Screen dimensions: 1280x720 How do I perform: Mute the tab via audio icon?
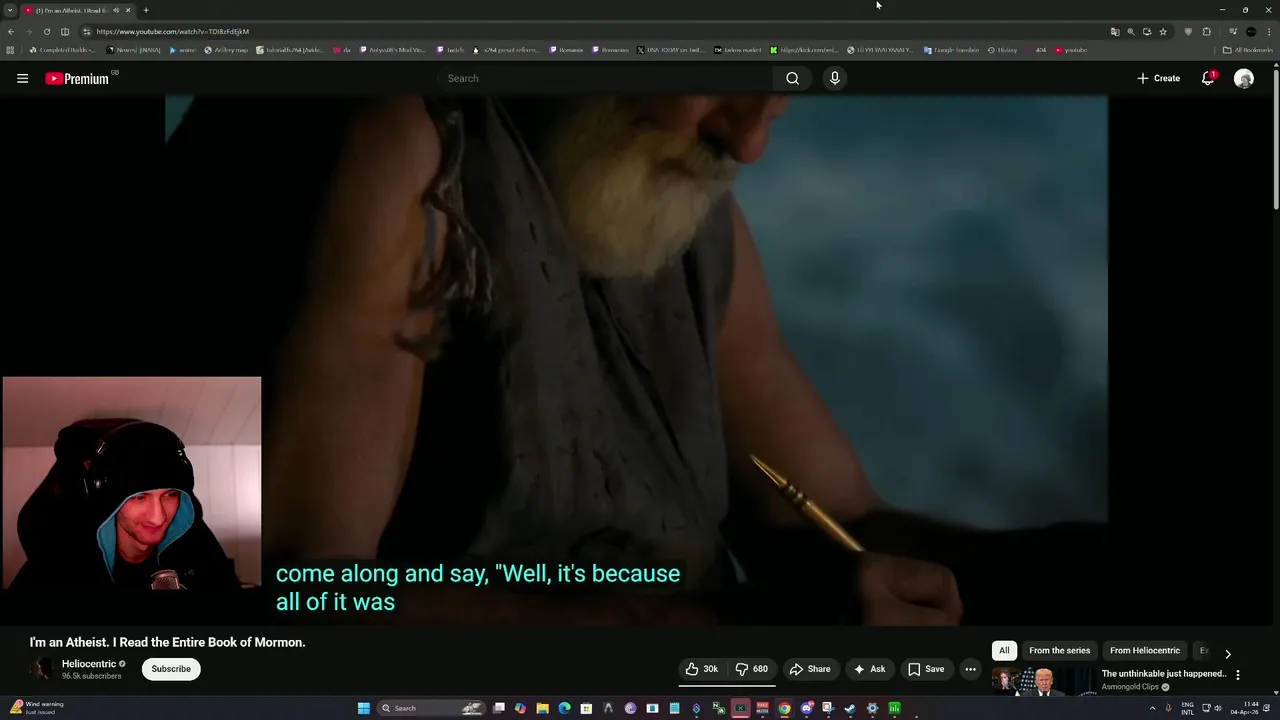tap(116, 10)
